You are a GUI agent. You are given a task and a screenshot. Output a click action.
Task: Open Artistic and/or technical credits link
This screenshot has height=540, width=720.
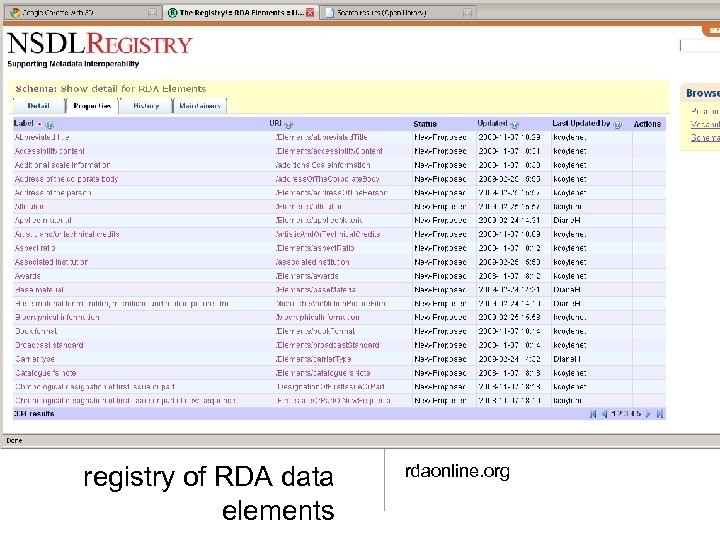point(67,234)
